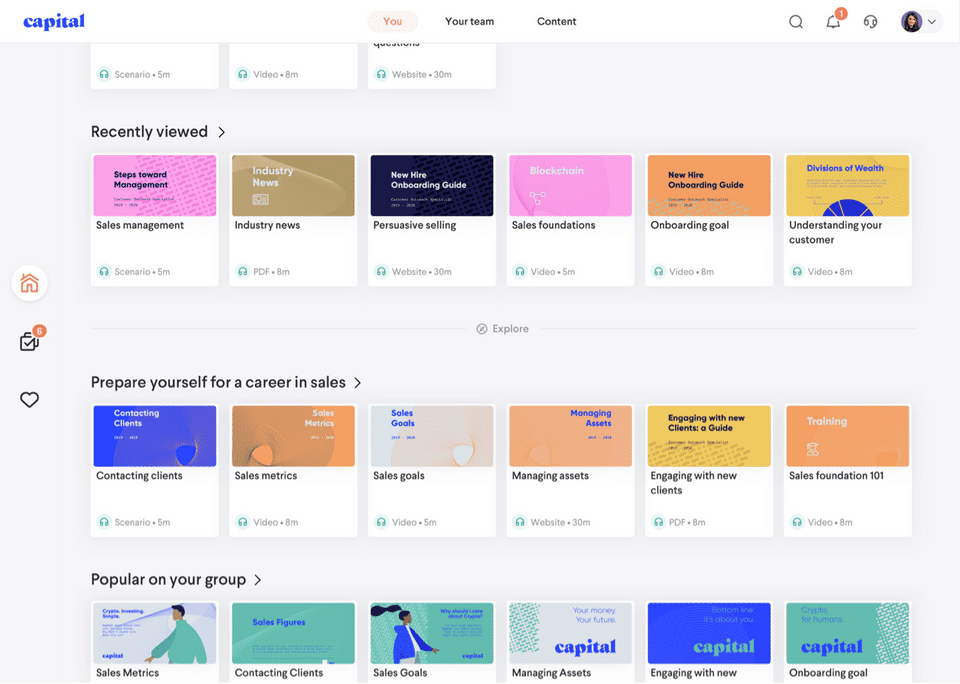The image size is (960, 684).
Task: Click headphone icon on Industry news card
Action: coord(243,271)
